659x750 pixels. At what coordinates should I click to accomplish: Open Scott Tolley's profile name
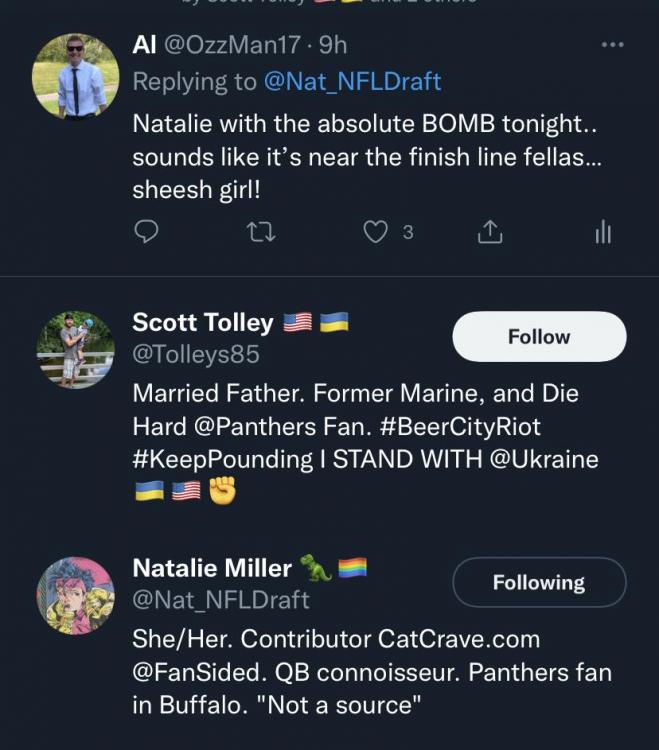(203, 323)
